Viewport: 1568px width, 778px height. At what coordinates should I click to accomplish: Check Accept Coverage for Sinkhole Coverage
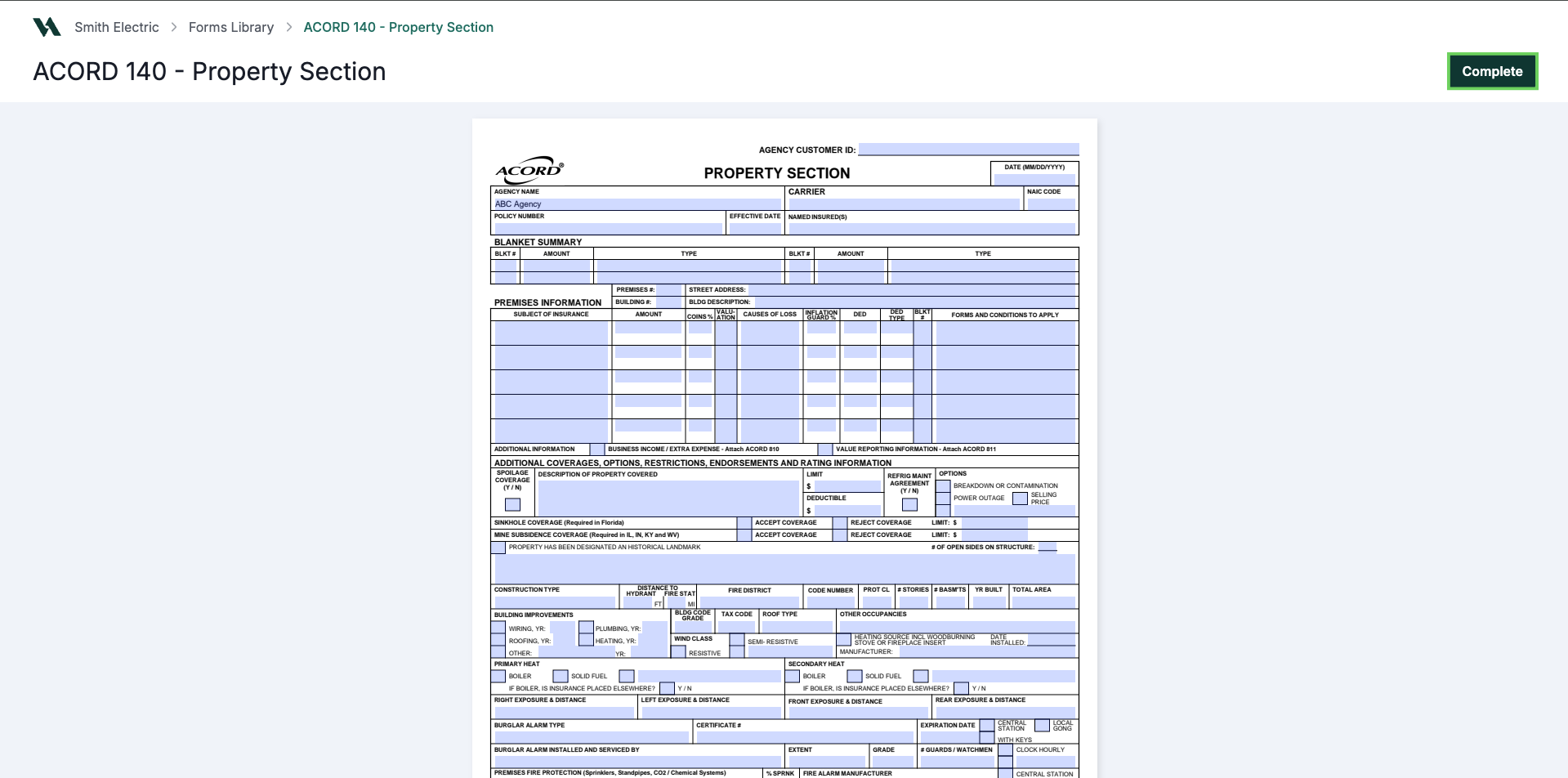tap(744, 523)
